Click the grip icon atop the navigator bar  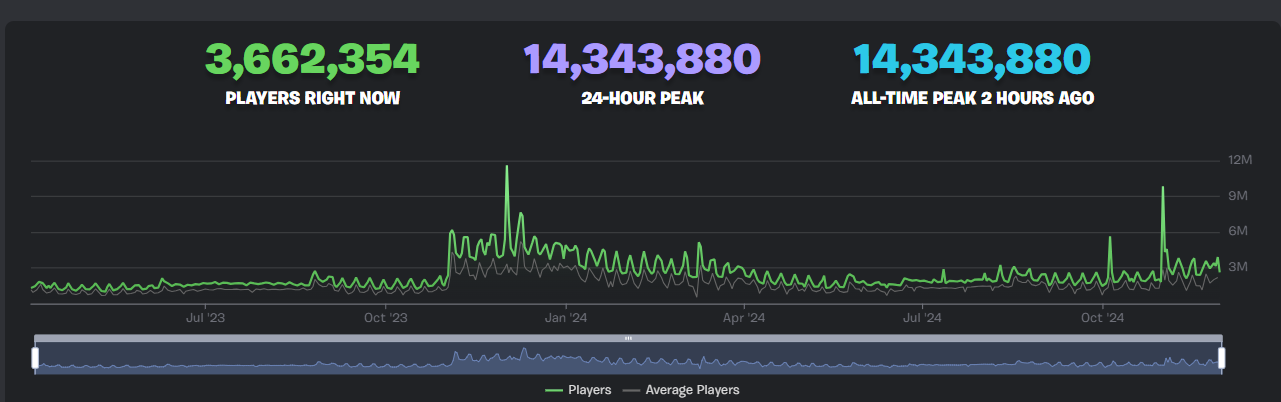(628, 339)
